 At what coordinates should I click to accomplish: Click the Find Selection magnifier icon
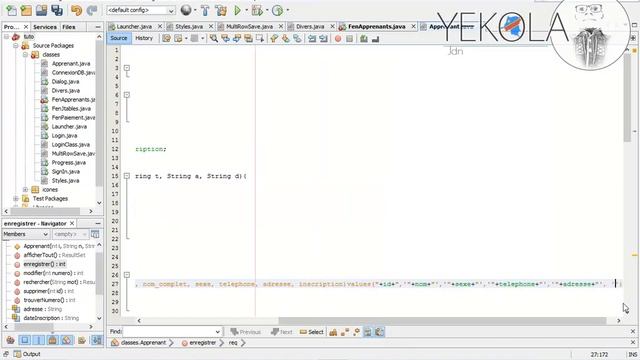tap(214, 38)
